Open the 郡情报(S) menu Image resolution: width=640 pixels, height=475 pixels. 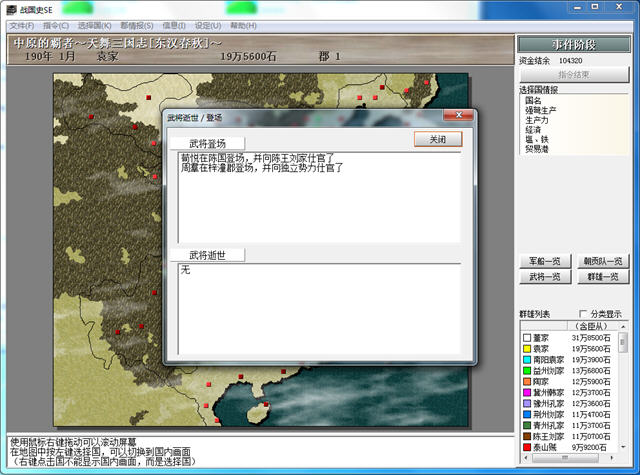click(137, 26)
